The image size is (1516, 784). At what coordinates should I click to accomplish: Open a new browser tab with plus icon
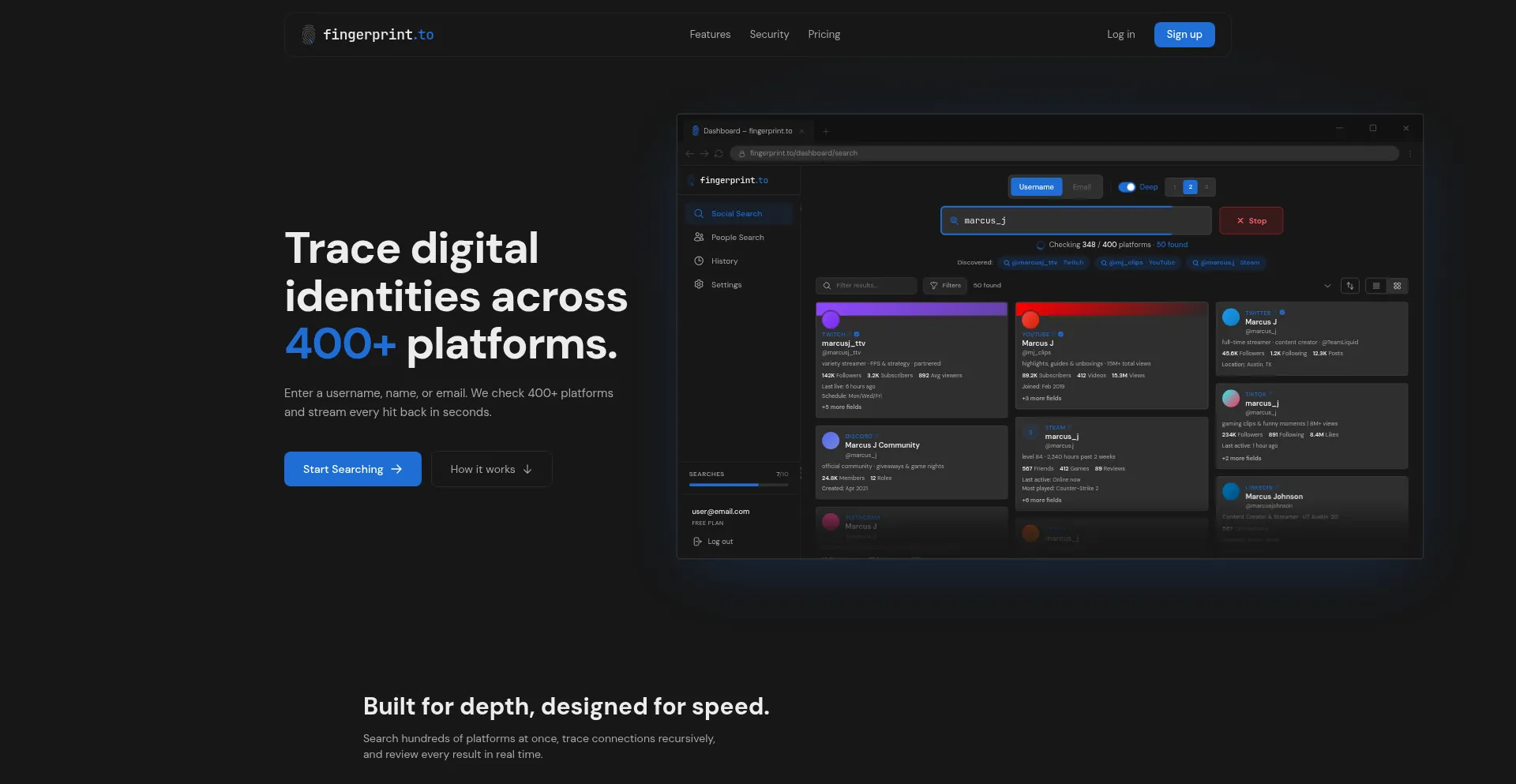coord(826,131)
